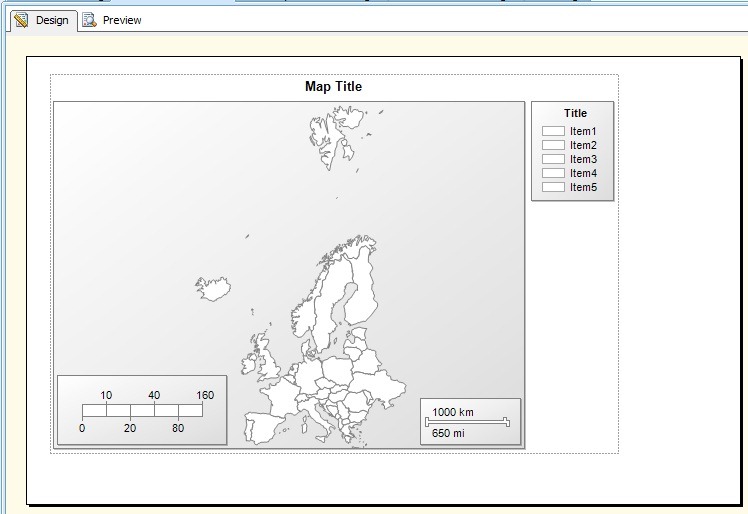Screen dimensions: 748x514
Task: Select the legend Title text
Action: point(575,113)
